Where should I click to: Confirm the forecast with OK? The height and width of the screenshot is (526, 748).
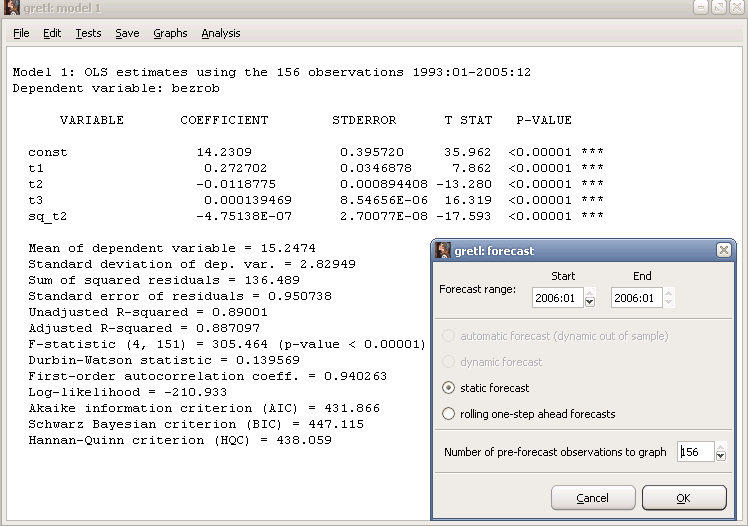point(684,498)
